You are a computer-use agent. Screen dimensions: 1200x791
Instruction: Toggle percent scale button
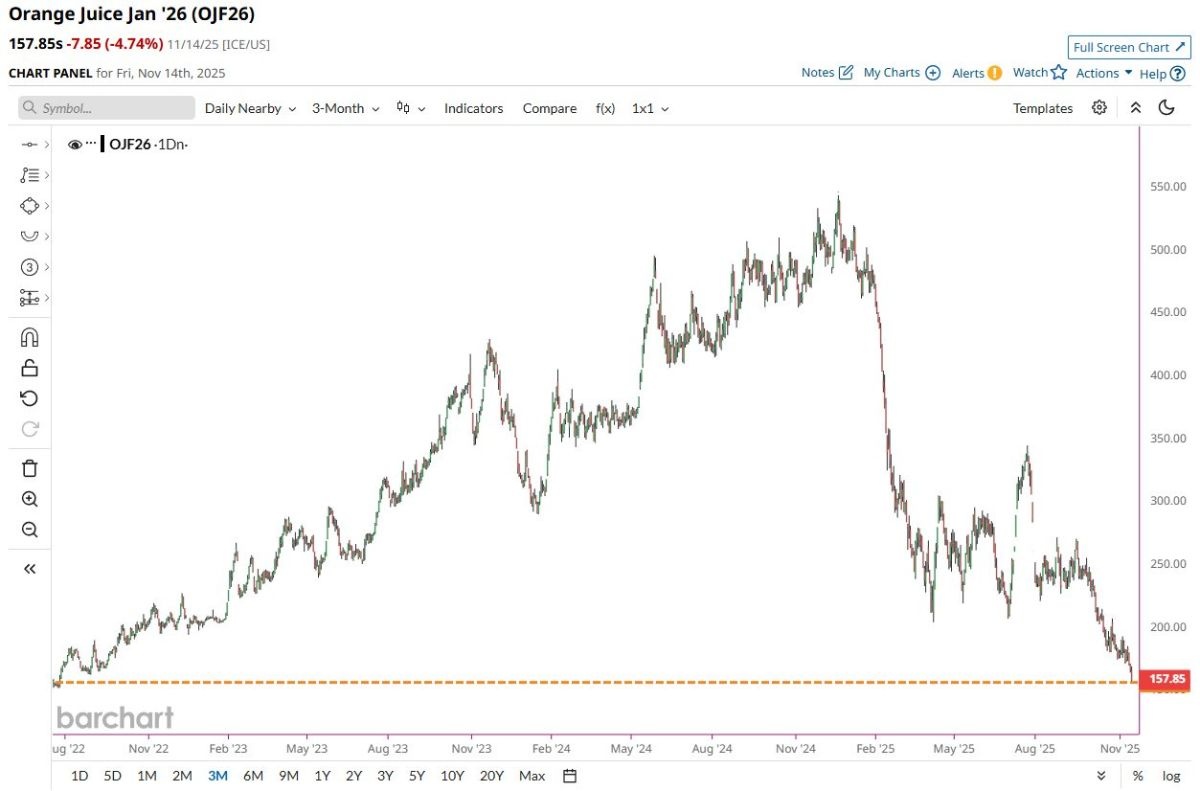pyautogui.click(x=1138, y=776)
